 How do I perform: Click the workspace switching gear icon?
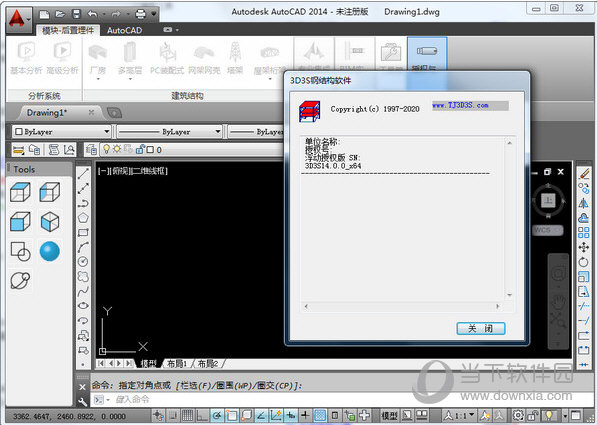518,415
